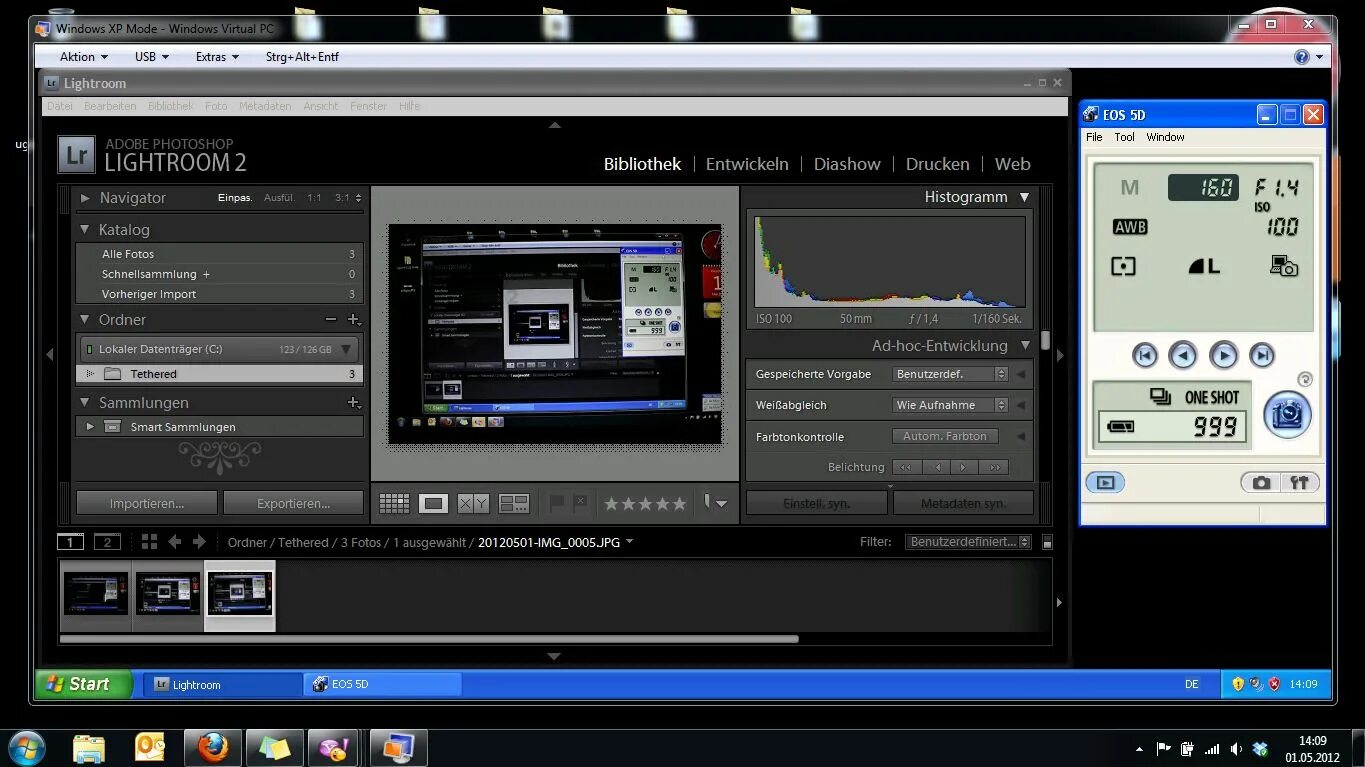Viewport: 1365px width, 767px height.
Task: Click the AWB white balance indicator
Action: pyautogui.click(x=1130, y=227)
